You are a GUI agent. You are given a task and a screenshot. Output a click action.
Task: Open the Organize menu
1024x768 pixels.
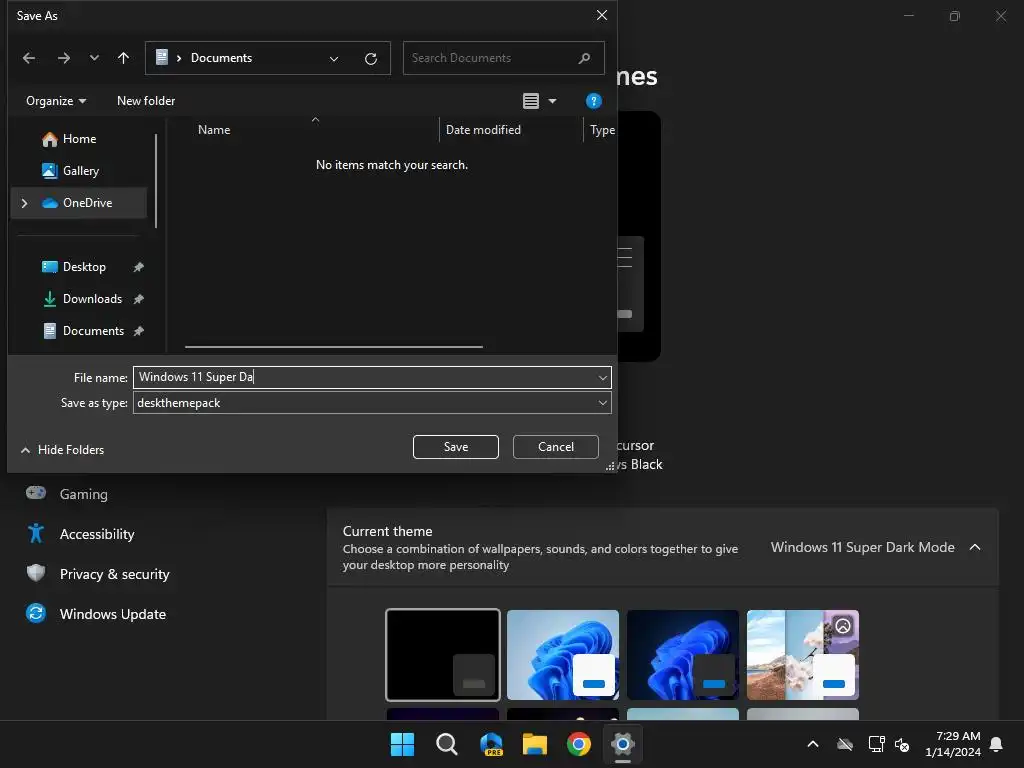pos(56,101)
